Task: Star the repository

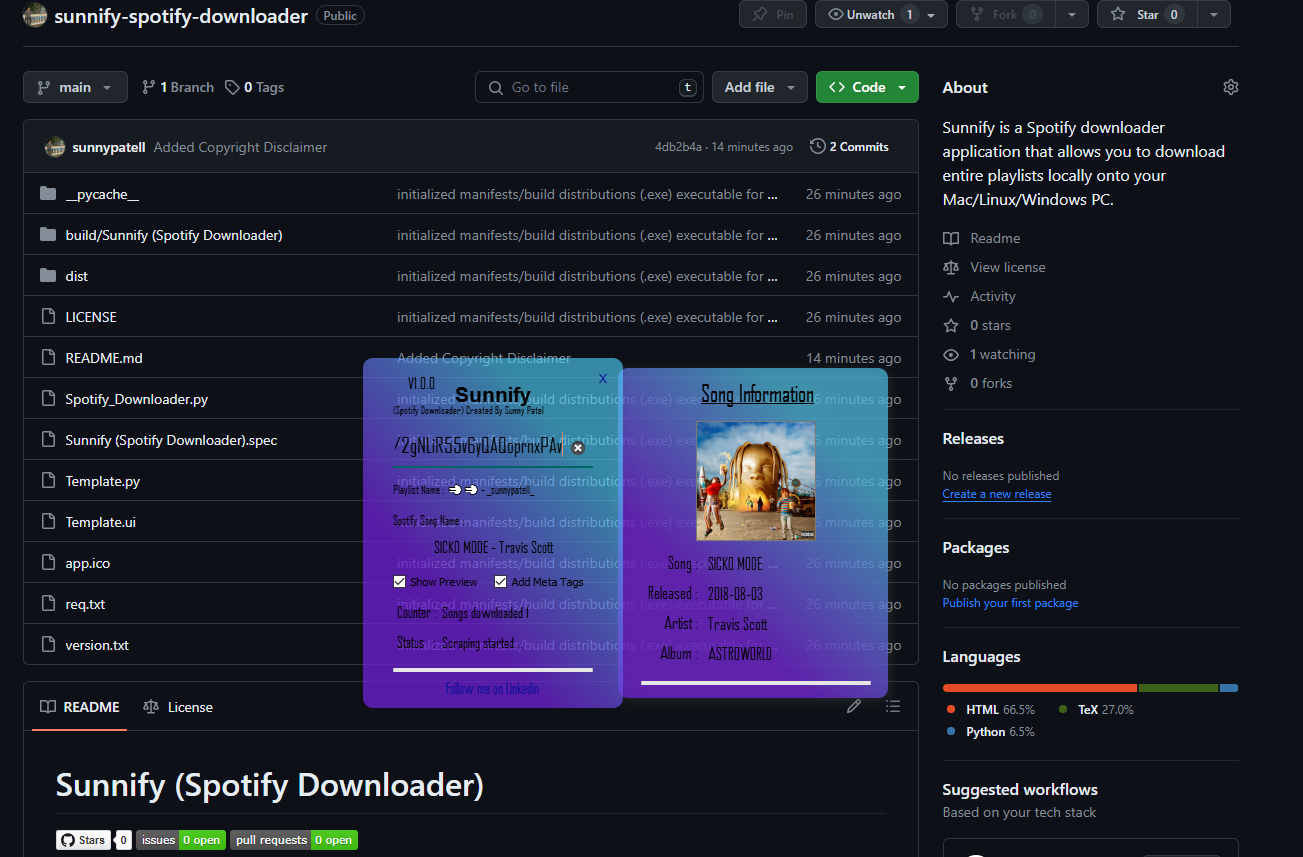Action: [x=1147, y=15]
